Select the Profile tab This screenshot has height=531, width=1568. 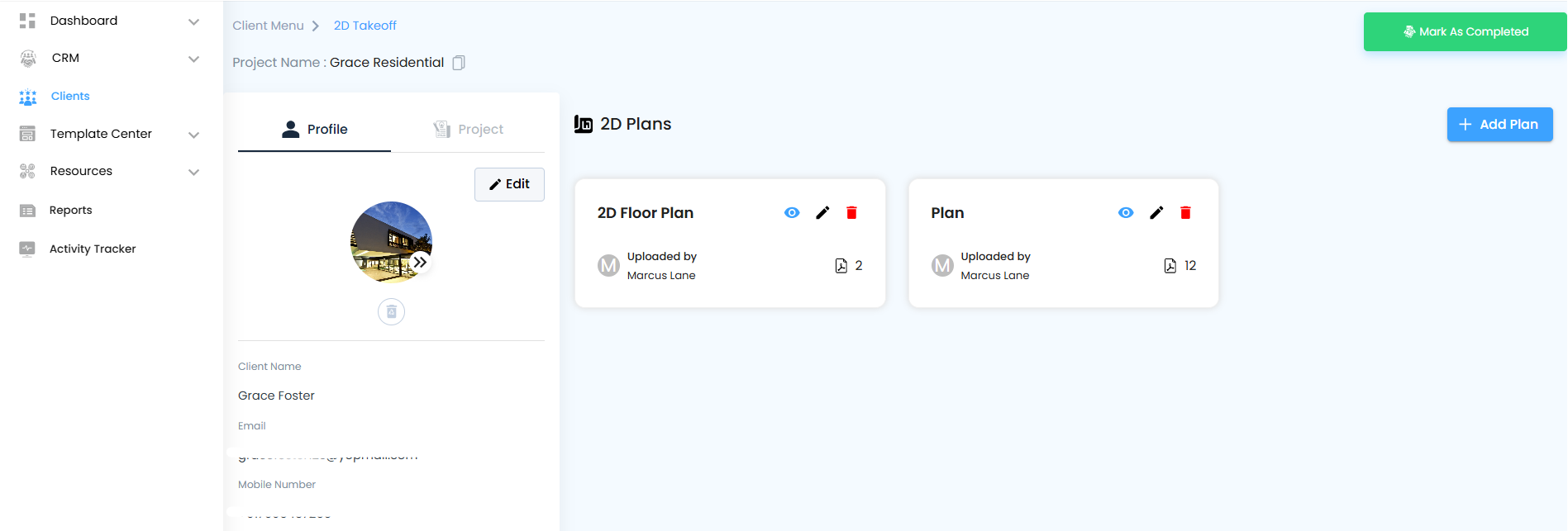[314, 130]
